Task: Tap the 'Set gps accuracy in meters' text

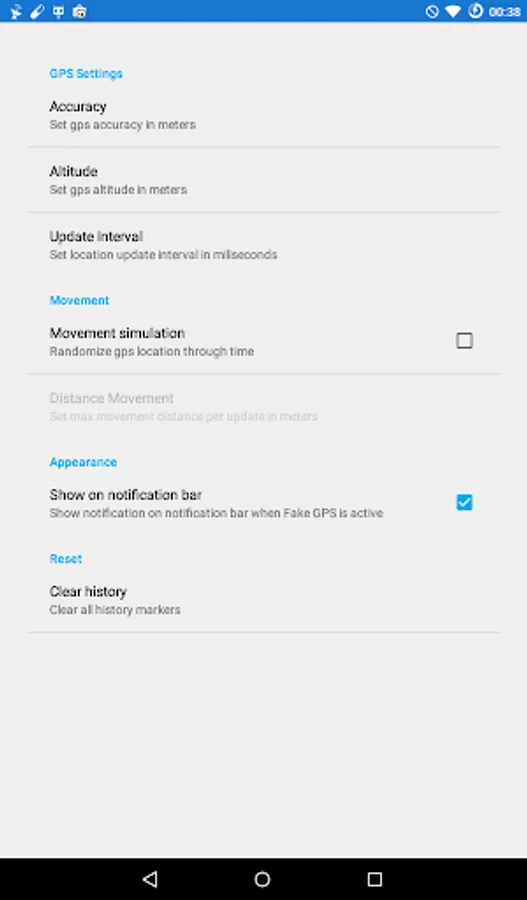Action: 122,125
